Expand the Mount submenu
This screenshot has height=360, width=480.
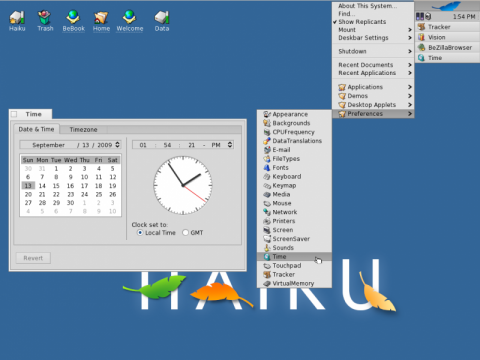coord(373,30)
